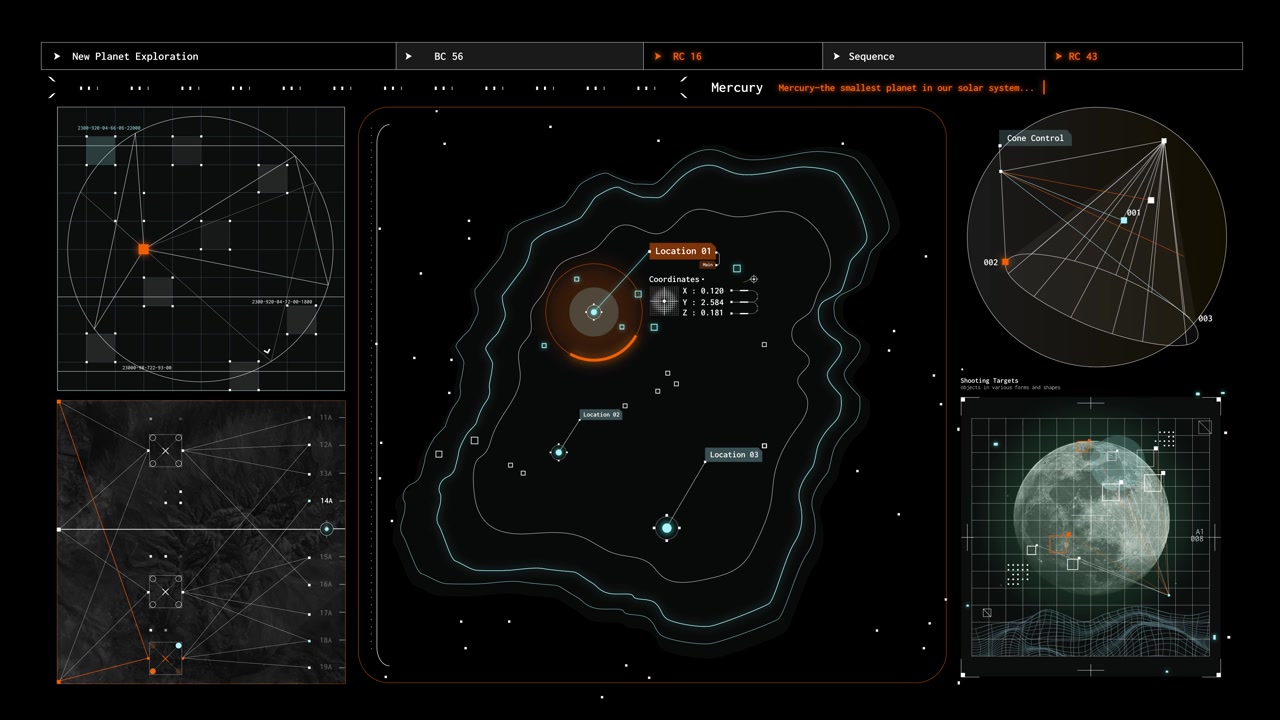Select row 15A in terrain panel
The width and height of the screenshot is (1280, 720).
(326, 557)
